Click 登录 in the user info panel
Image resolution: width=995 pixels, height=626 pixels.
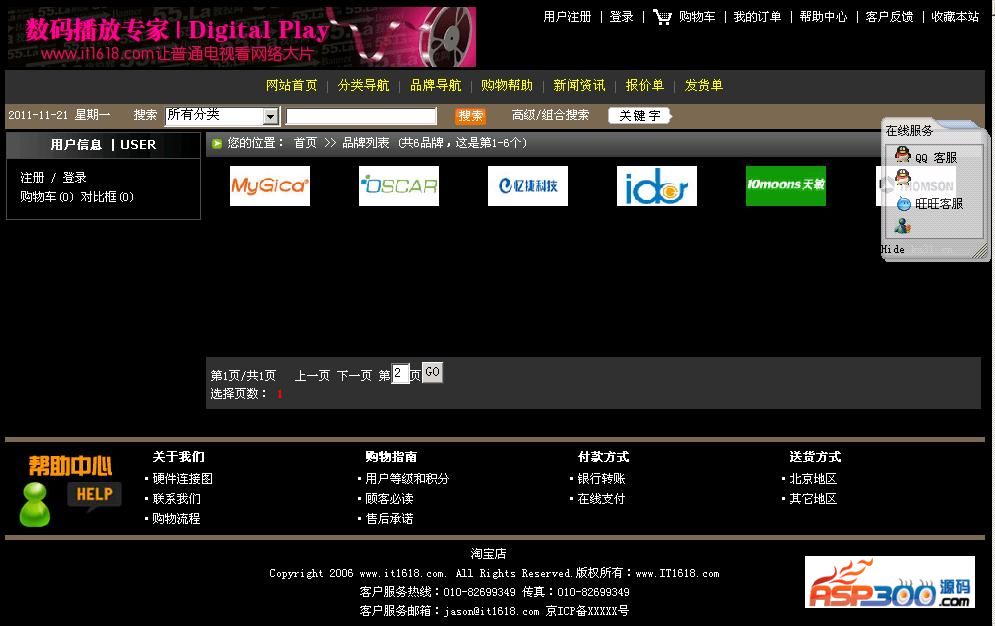(74, 178)
